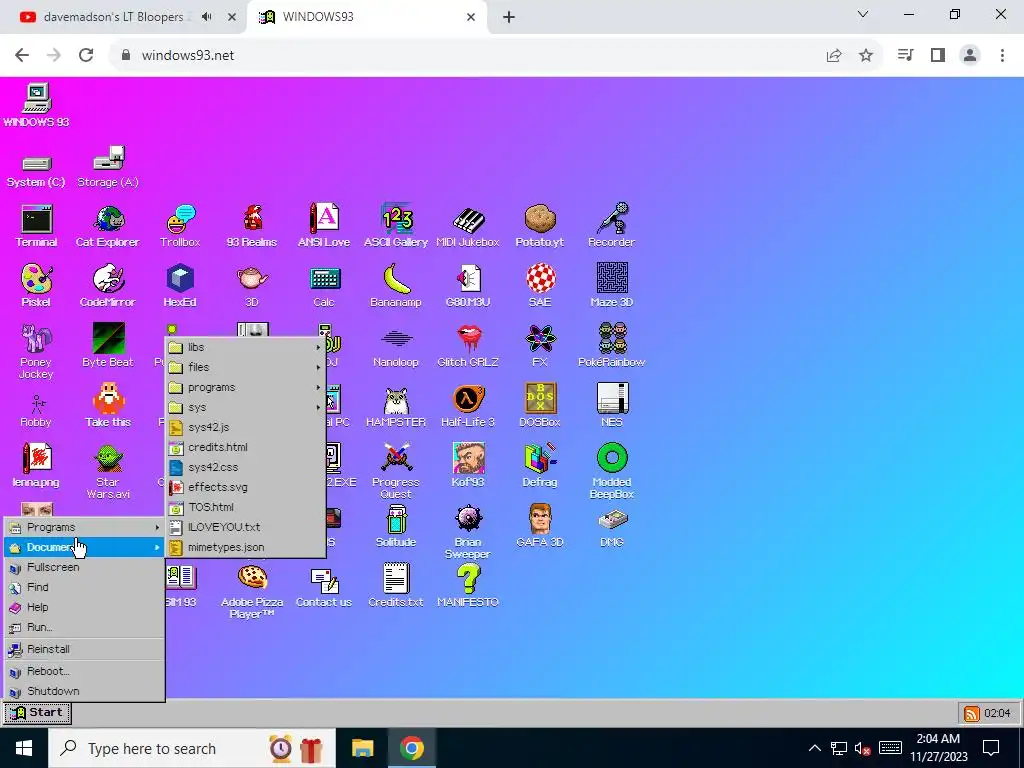Viewport: 1024px width, 768px height.
Task: Select Shutdown in the start menu
Action: [84, 691]
